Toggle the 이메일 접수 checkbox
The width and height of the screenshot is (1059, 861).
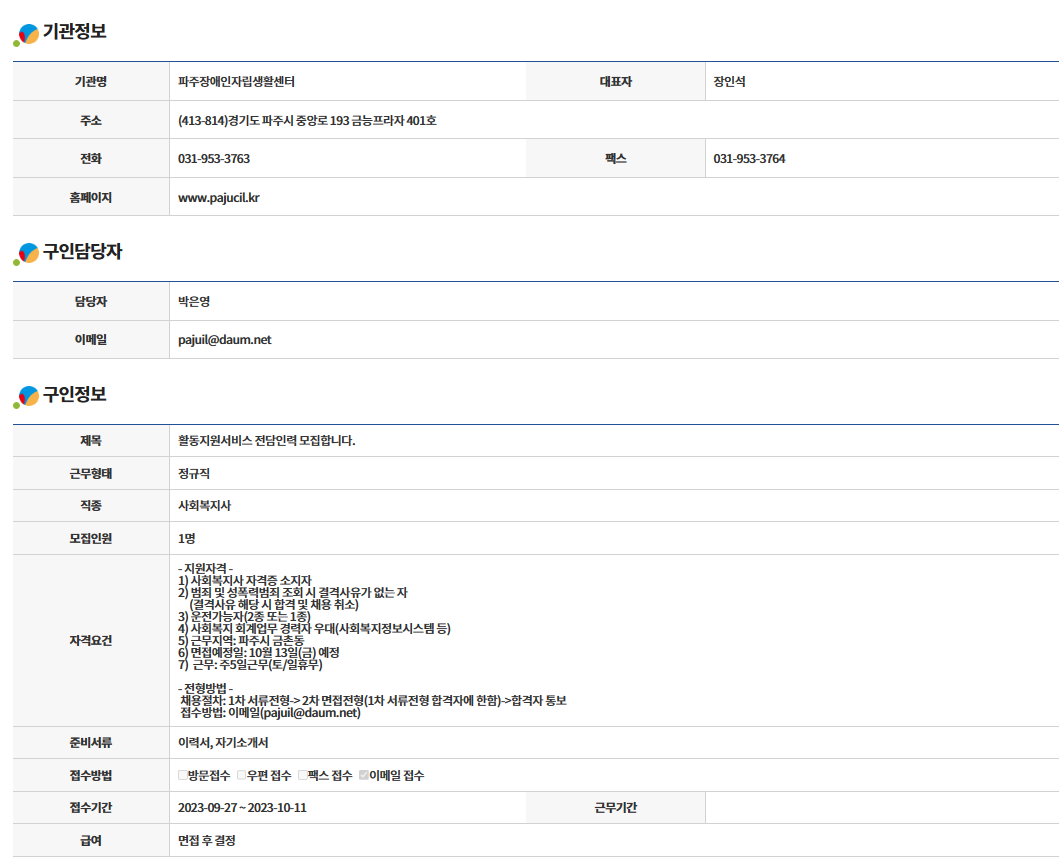[364, 775]
